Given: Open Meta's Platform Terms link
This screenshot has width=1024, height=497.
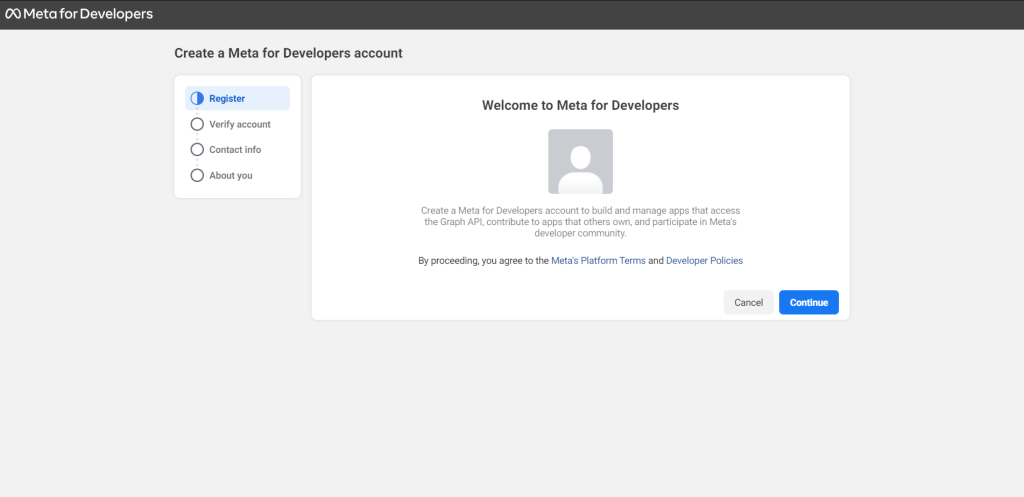Looking at the screenshot, I should (598, 261).
